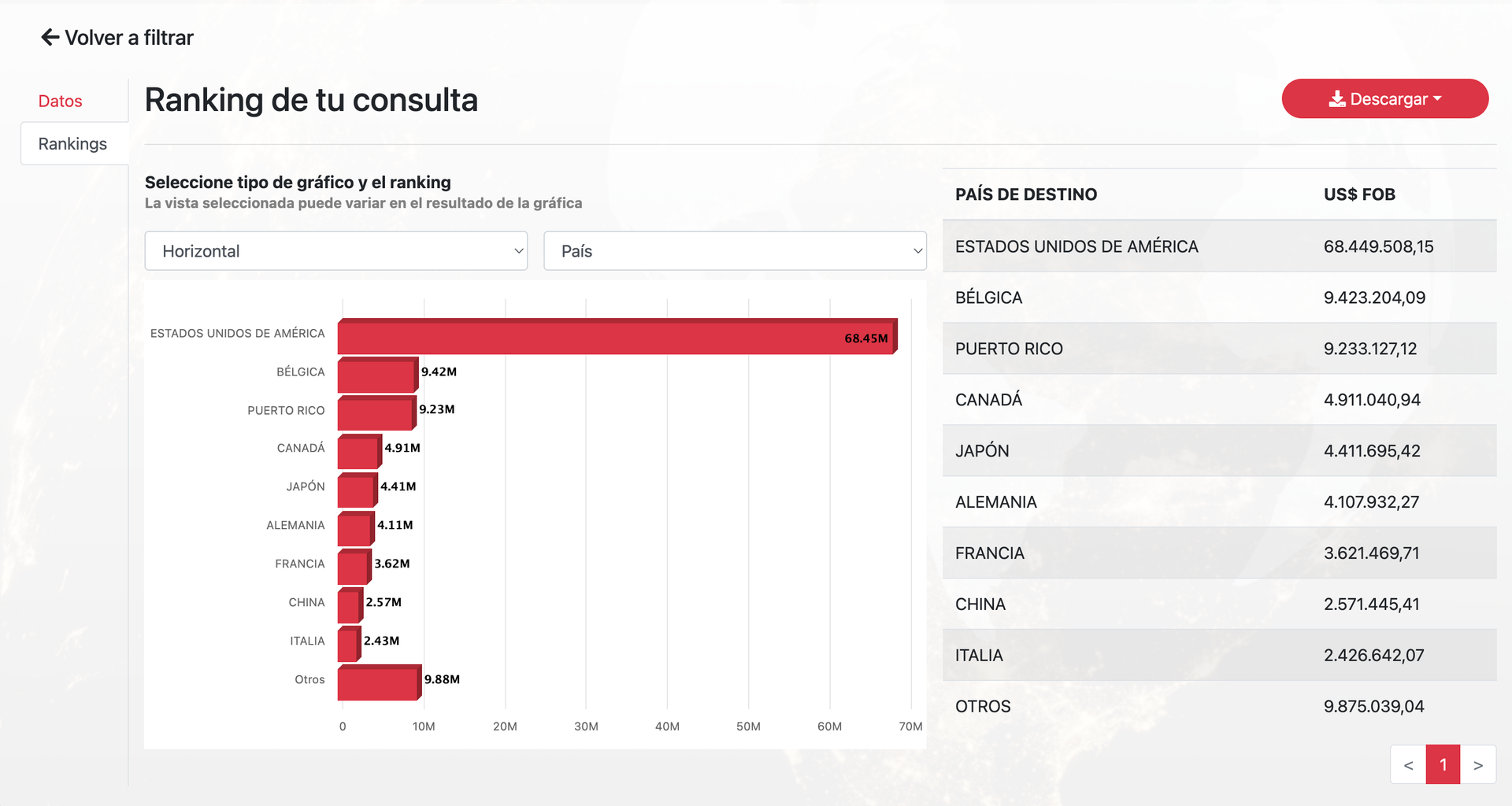Screen dimensions: 1512x806
Task: Go to next page with > arrow
Action: (x=1478, y=764)
